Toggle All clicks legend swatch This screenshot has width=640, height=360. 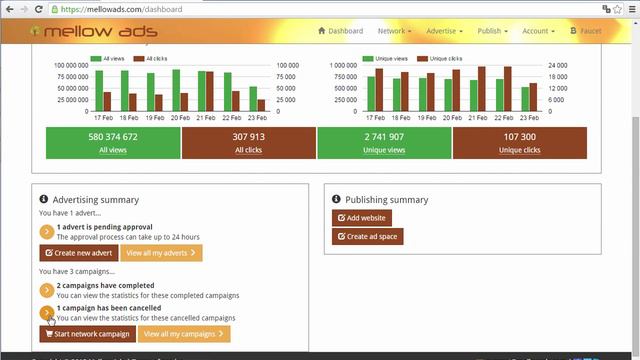(139, 59)
